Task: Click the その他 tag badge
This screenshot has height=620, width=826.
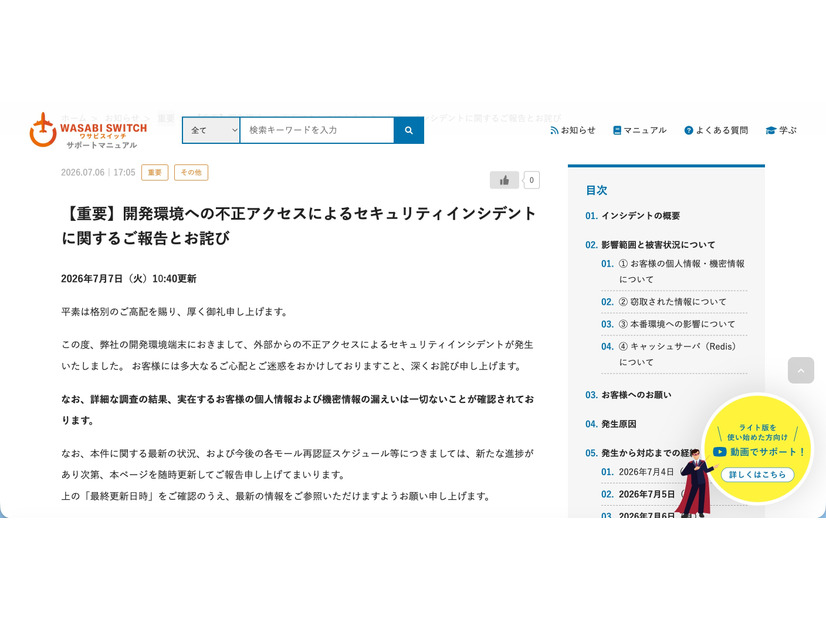Action: [x=191, y=172]
